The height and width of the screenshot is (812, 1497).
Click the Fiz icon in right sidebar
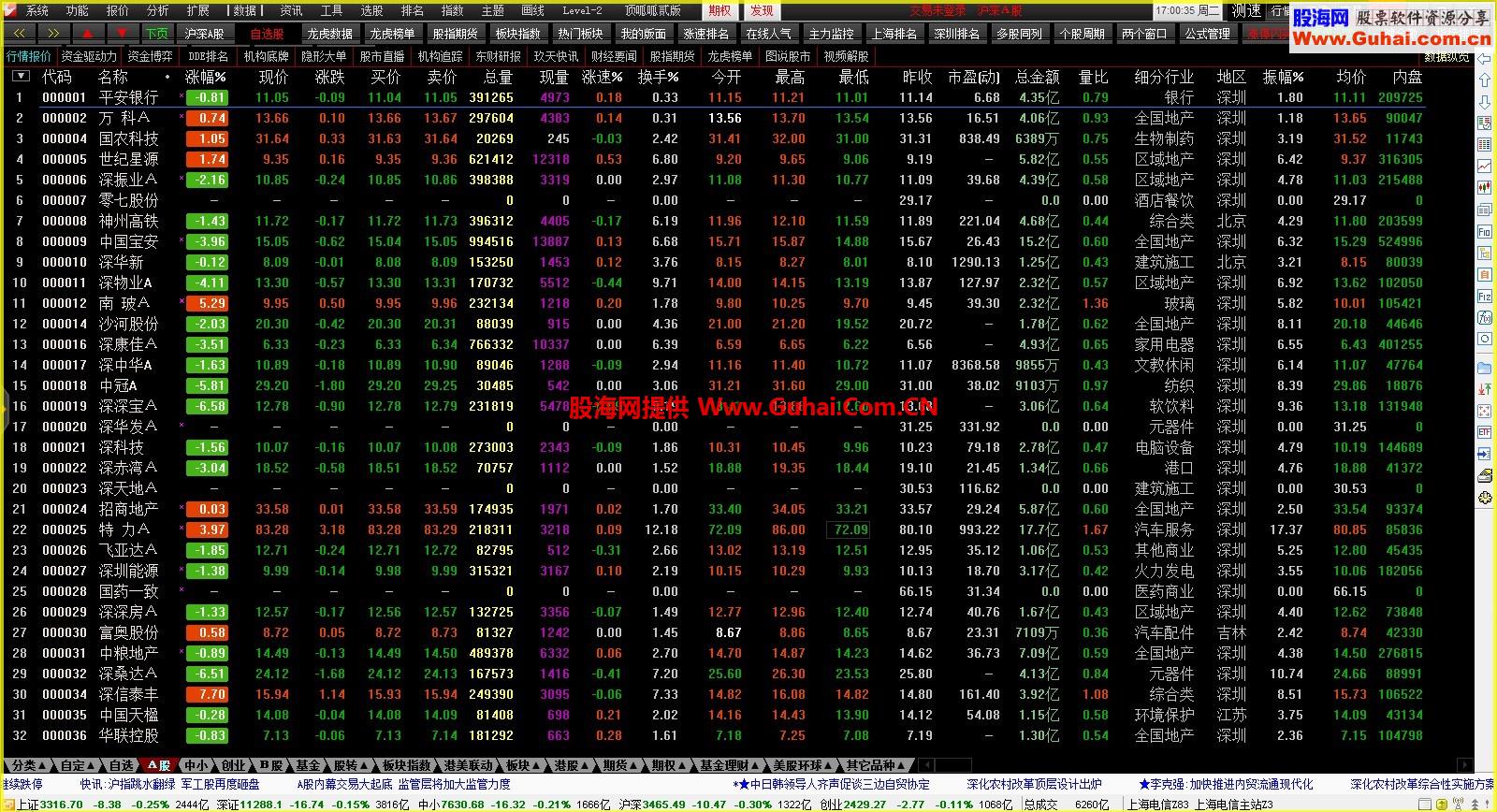(x=1485, y=296)
